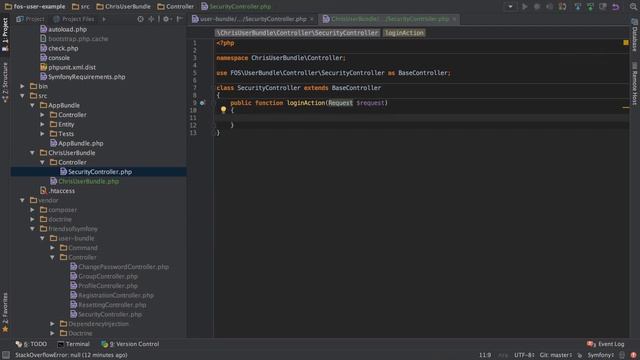
Task: Select ChangePasswordController.php in vendor
Action: coord(119,267)
